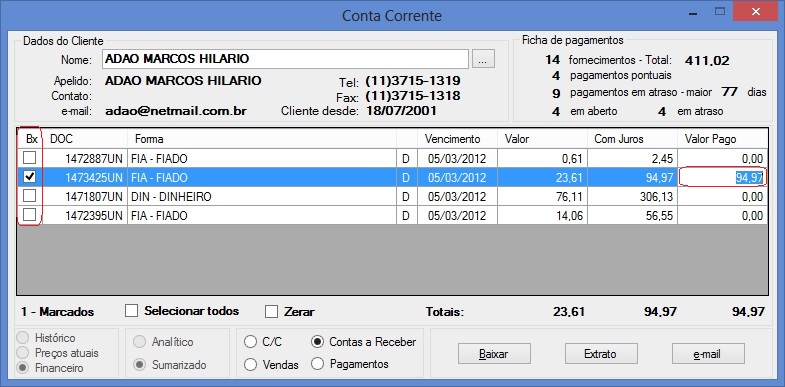Check the Bx box for document 1471807UN
The height and width of the screenshot is (387, 785).
pyautogui.click(x=30, y=196)
